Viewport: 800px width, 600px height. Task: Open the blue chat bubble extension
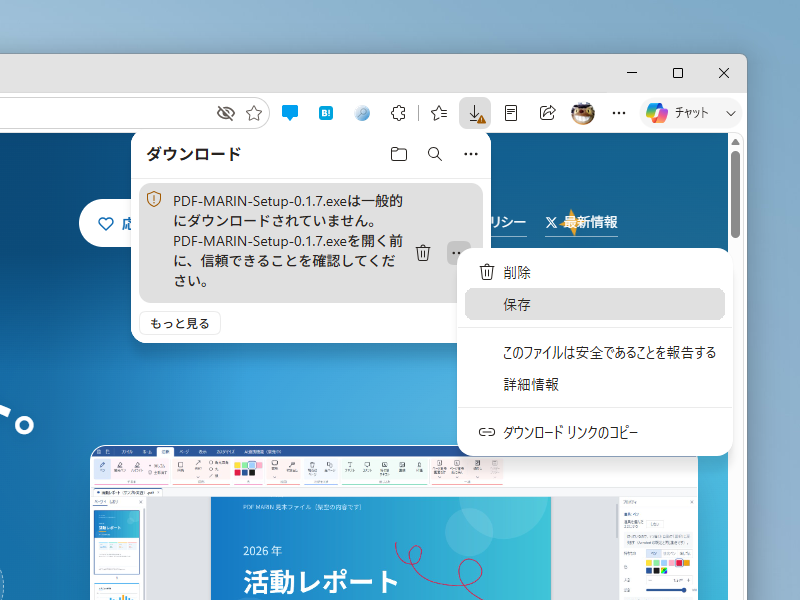tap(290, 113)
